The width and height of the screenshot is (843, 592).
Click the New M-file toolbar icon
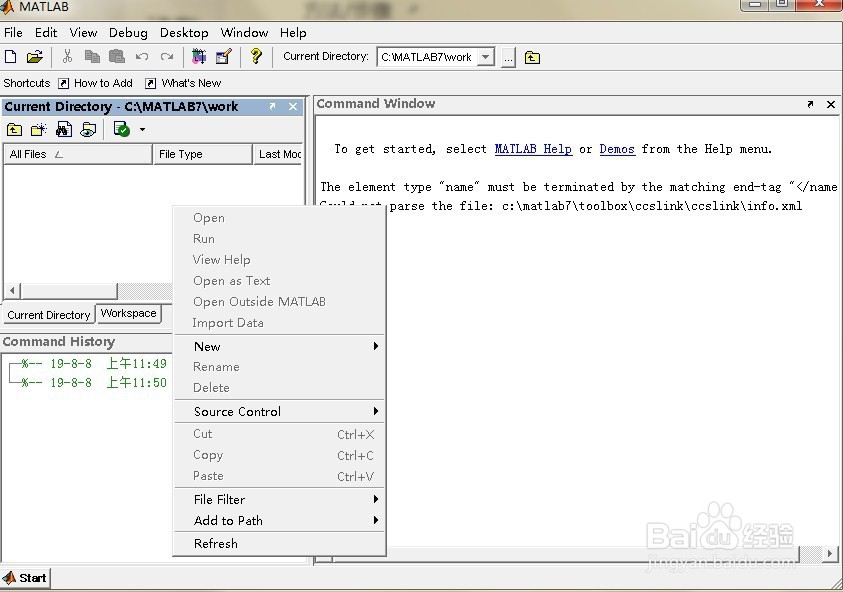point(11,56)
